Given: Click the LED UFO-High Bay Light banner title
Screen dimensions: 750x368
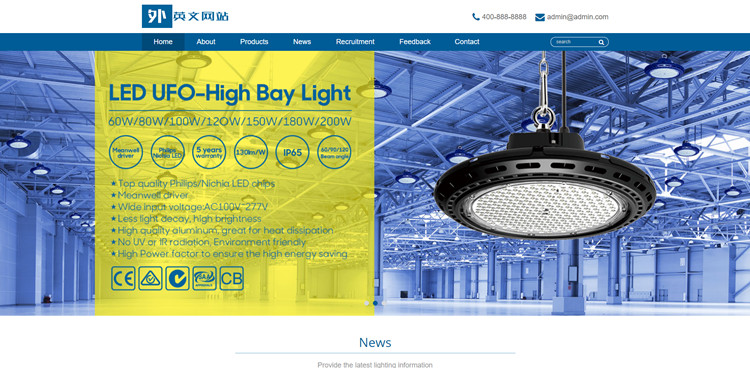Looking at the screenshot, I should point(230,93).
